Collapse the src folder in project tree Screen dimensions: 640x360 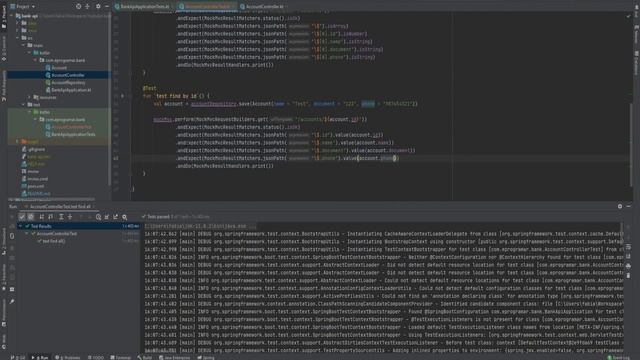point(18,38)
